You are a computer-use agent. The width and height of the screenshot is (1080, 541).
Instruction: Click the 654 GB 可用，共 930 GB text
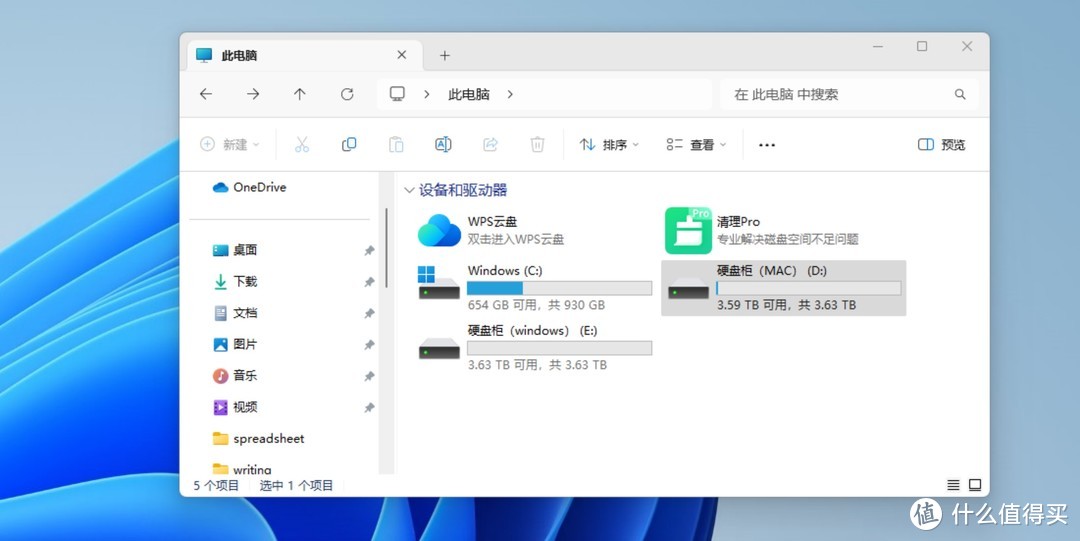(x=536, y=305)
